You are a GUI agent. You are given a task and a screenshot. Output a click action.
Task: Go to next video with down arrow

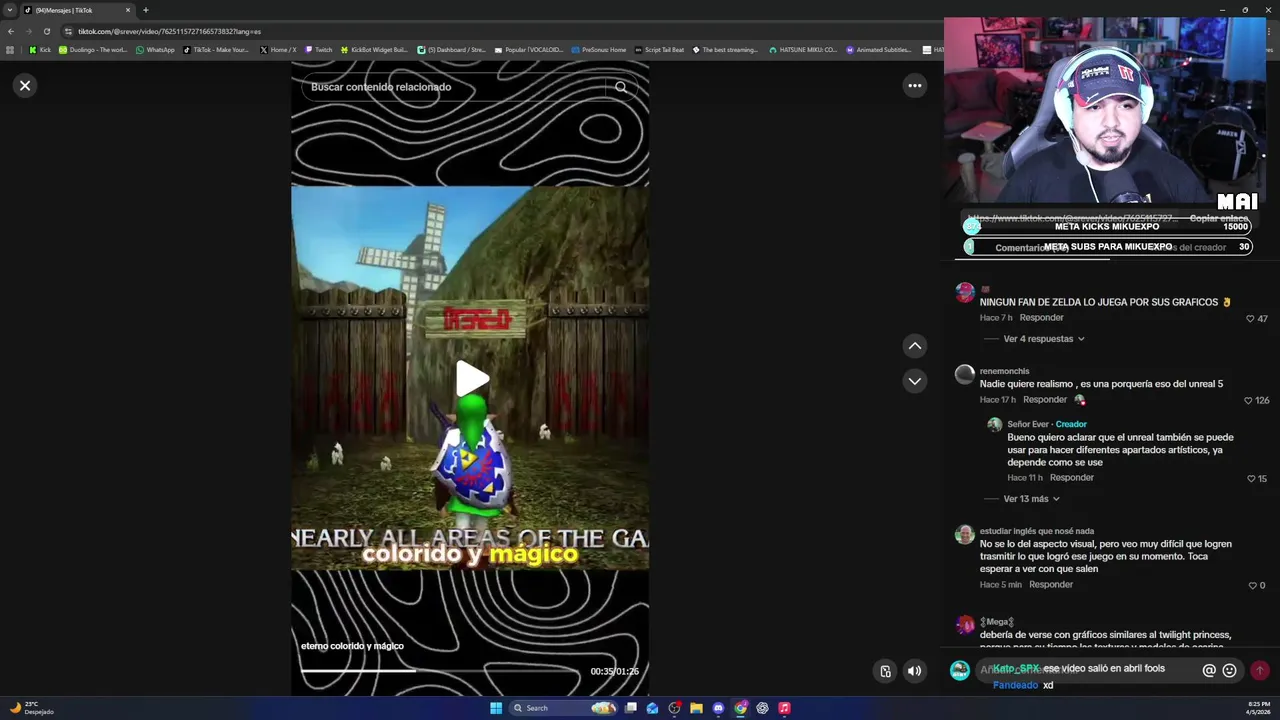[x=914, y=381]
